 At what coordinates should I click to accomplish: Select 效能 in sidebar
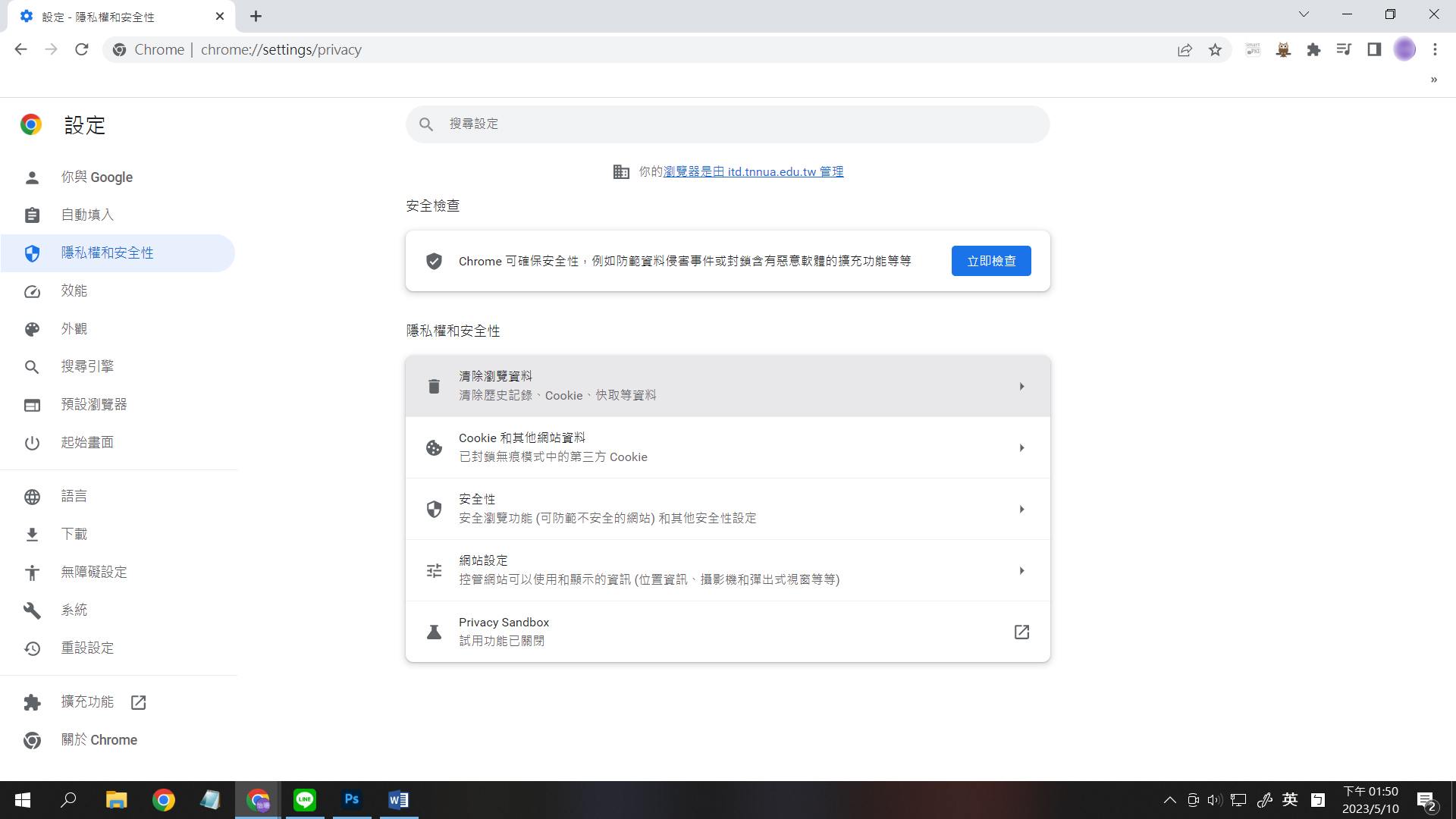click(x=118, y=291)
